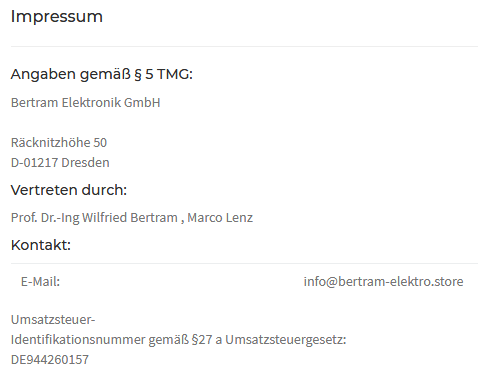Click the word Dresden in address

(x=85, y=163)
